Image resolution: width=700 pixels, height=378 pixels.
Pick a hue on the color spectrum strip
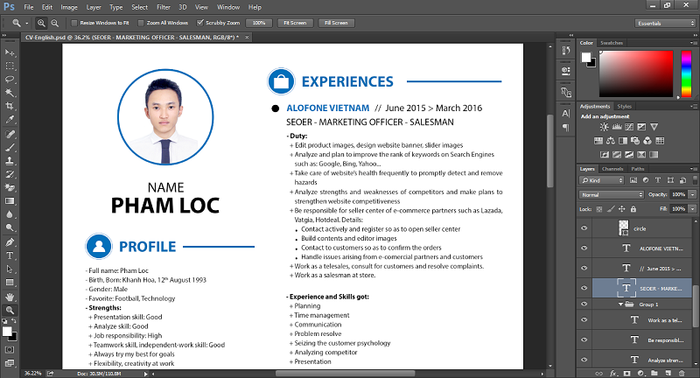[x=686, y=74]
